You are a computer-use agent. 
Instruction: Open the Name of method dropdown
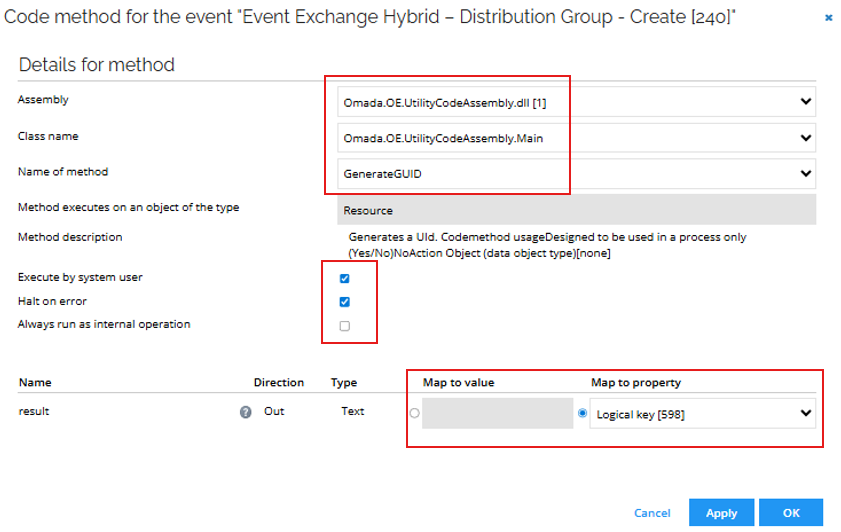pyautogui.click(x=577, y=173)
